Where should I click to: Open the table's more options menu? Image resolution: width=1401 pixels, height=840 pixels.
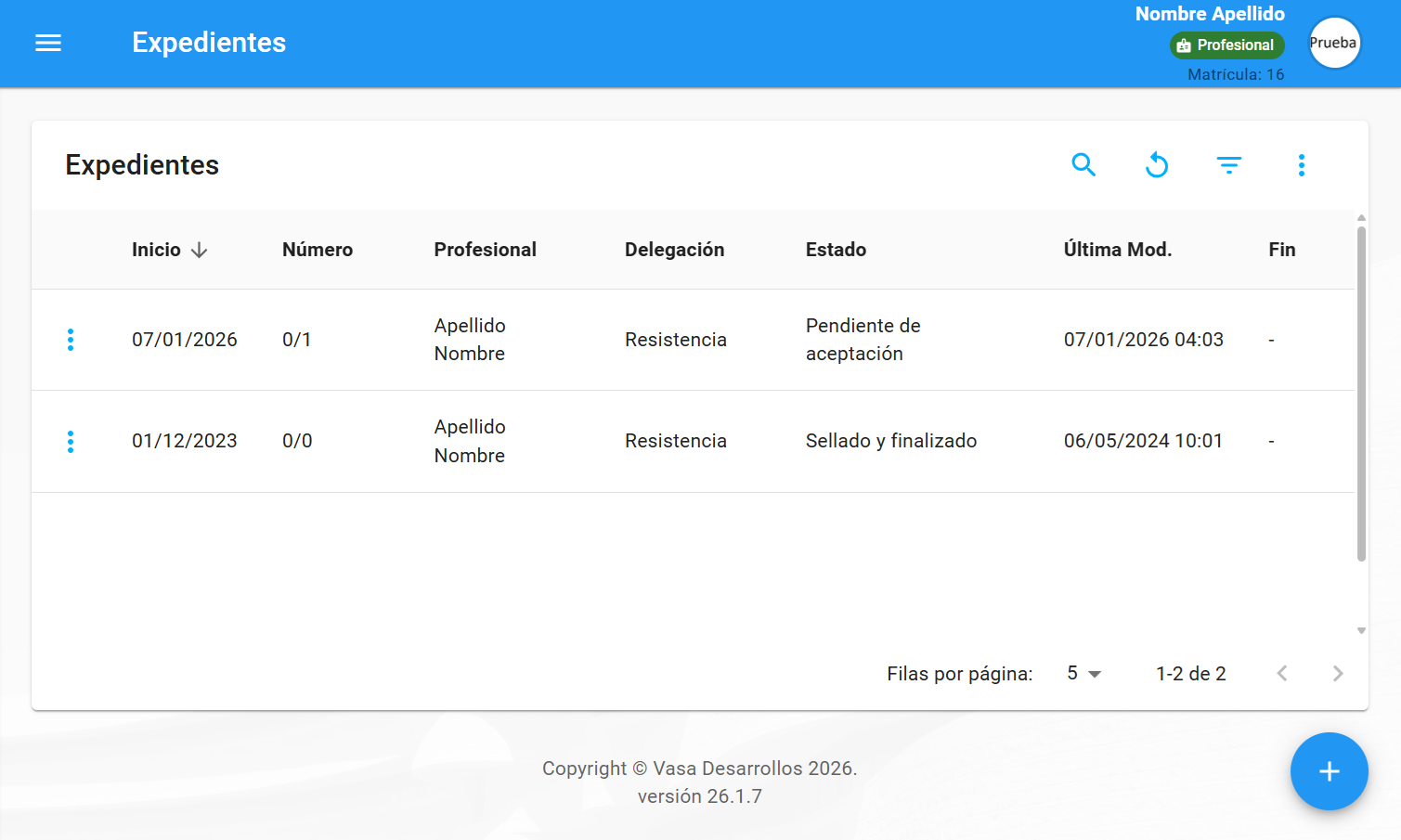[x=1301, y=164]
